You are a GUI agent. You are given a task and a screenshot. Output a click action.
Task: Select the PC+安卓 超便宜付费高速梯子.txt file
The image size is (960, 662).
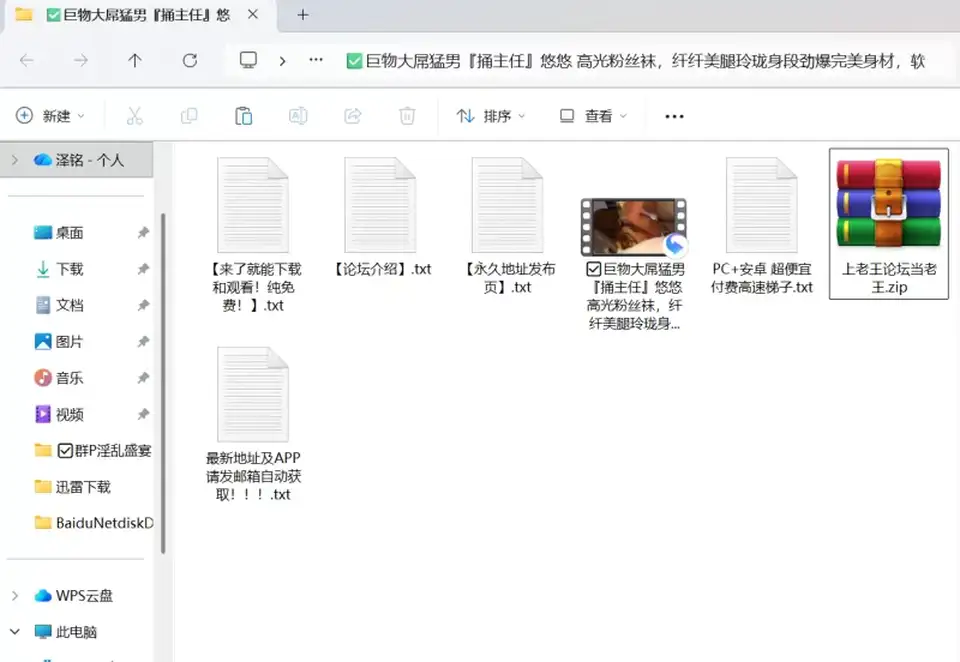(x=762, y=226)
